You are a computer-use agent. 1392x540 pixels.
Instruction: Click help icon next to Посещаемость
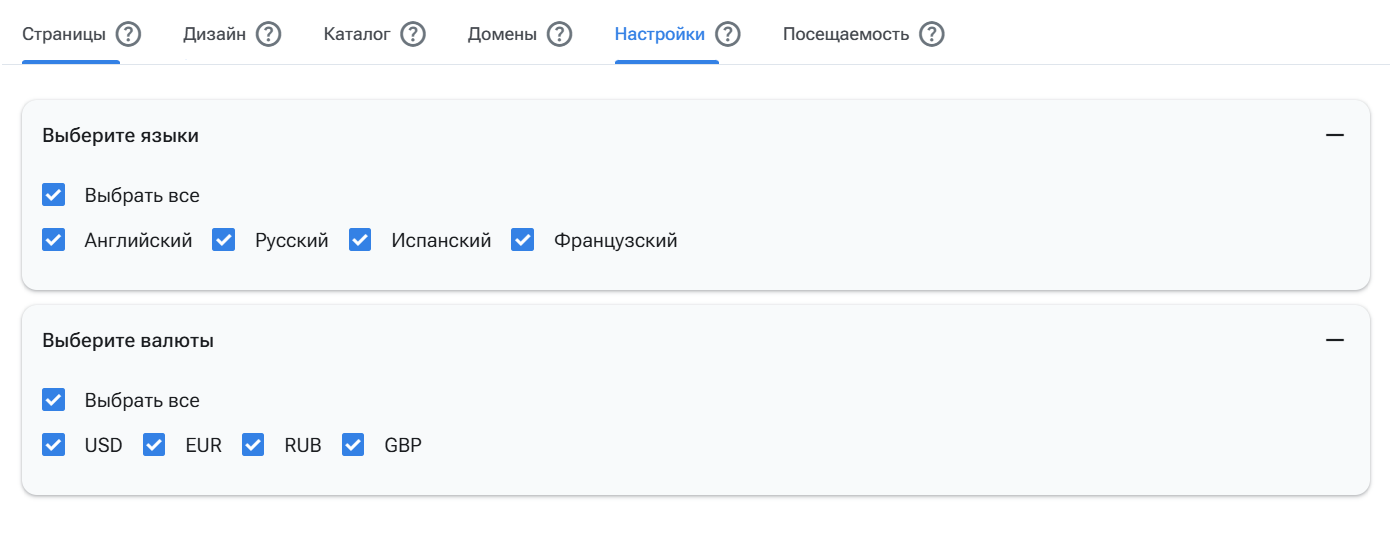(932, 34)
